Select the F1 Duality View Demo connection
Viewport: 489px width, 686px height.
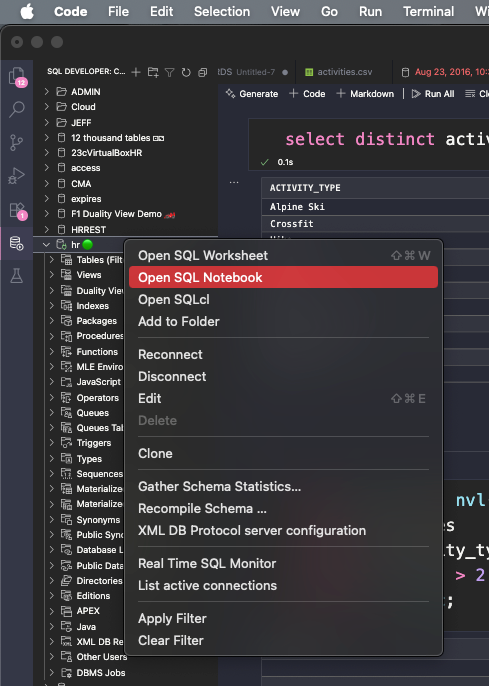click(x=126, y=214)
